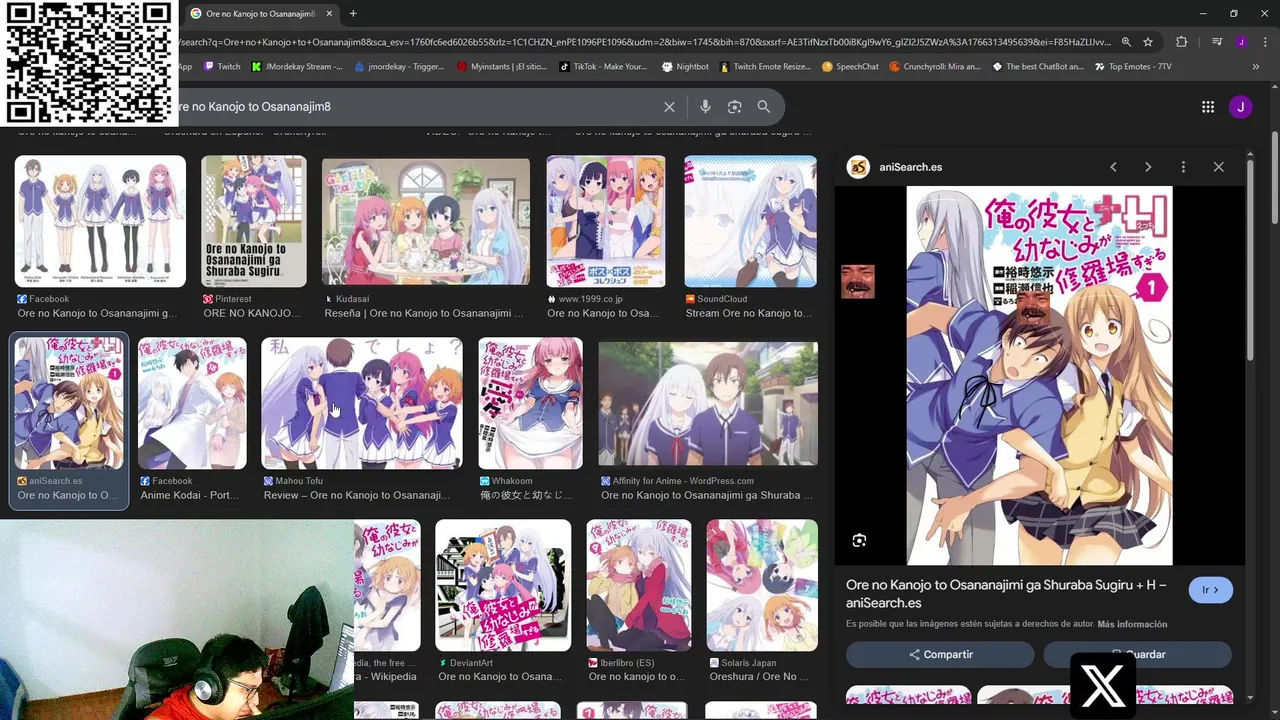1280x720 pixels.
Task: Open the www.1999.co.jp thumbnail
Action: [606, 221]
